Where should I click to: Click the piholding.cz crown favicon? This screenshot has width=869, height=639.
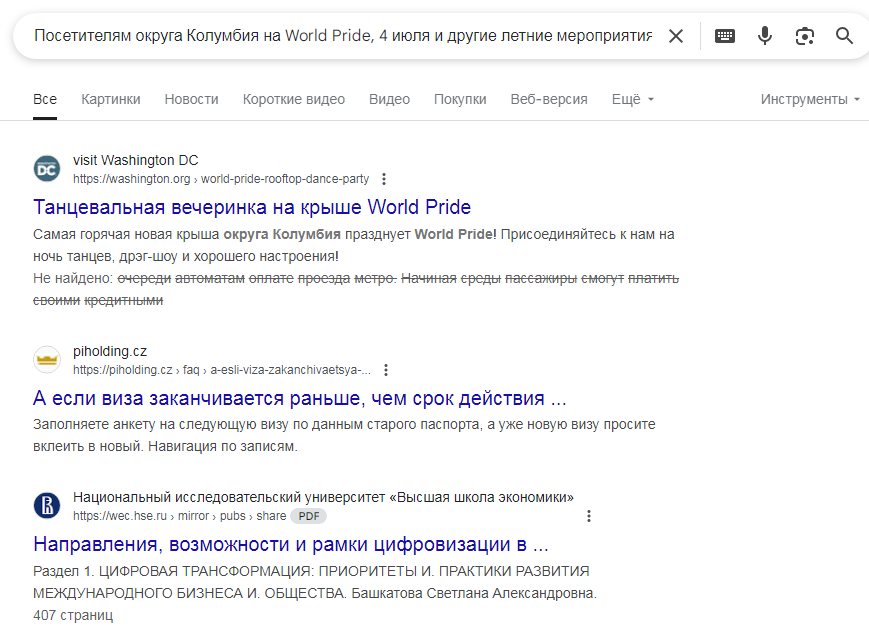[47, 360]
